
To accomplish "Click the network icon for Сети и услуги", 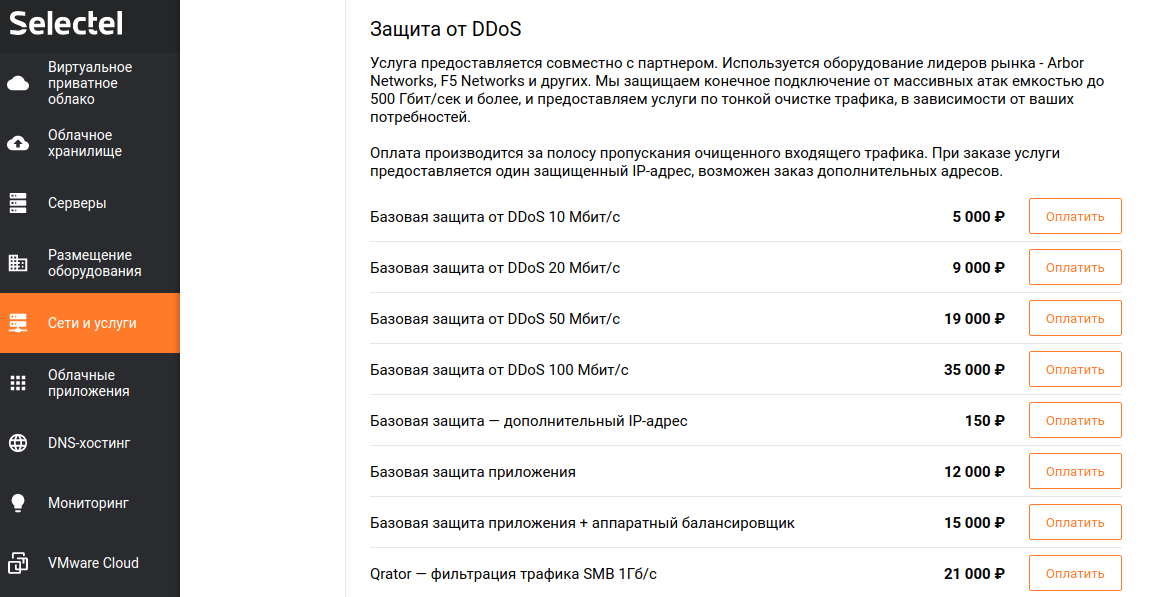I will click(x=18, y=323).
